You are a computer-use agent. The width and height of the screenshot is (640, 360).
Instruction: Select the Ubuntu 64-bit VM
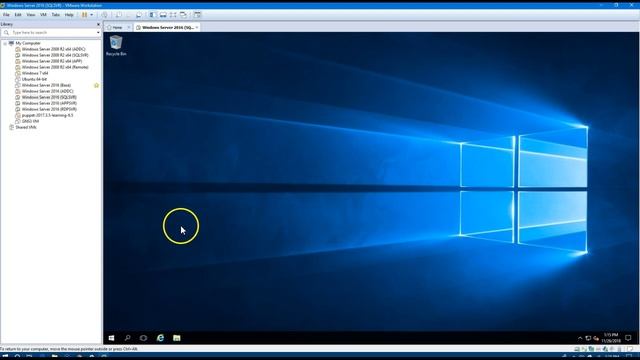pos(34,79)
